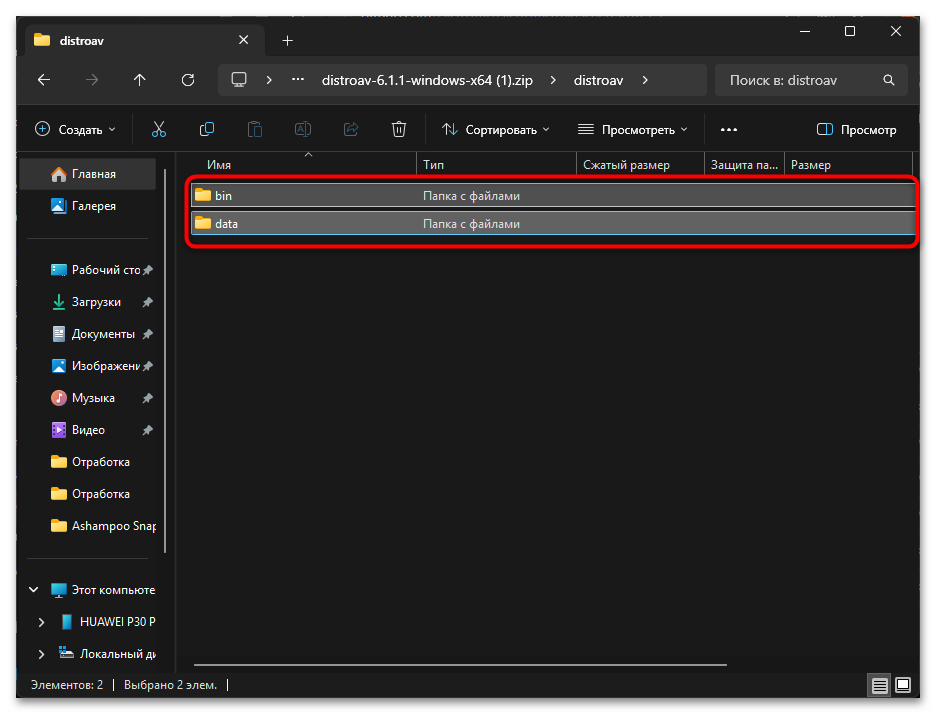This screenshot has height=714, width=936.
Task: Click the Copy icon in toolbar
Action: point(207,129)
